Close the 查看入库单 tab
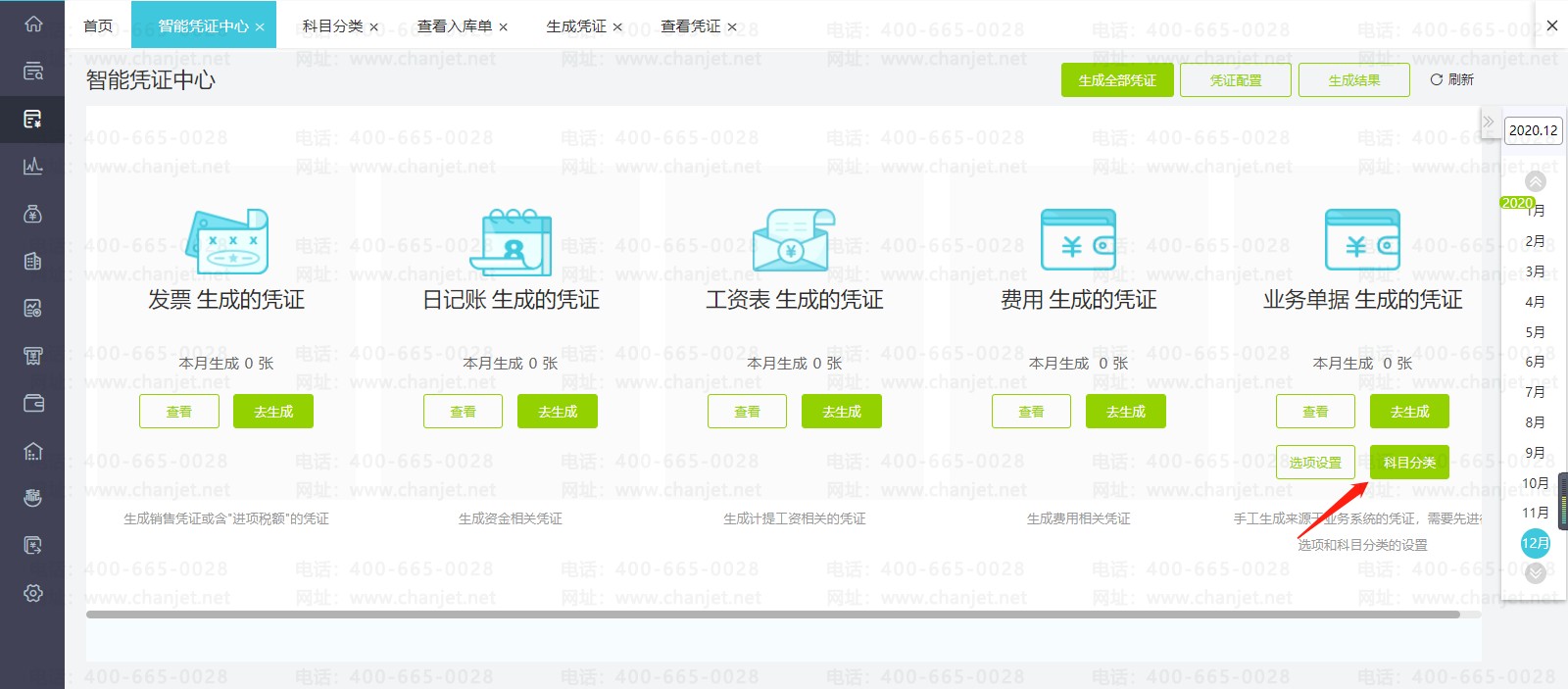 (503, 27)
